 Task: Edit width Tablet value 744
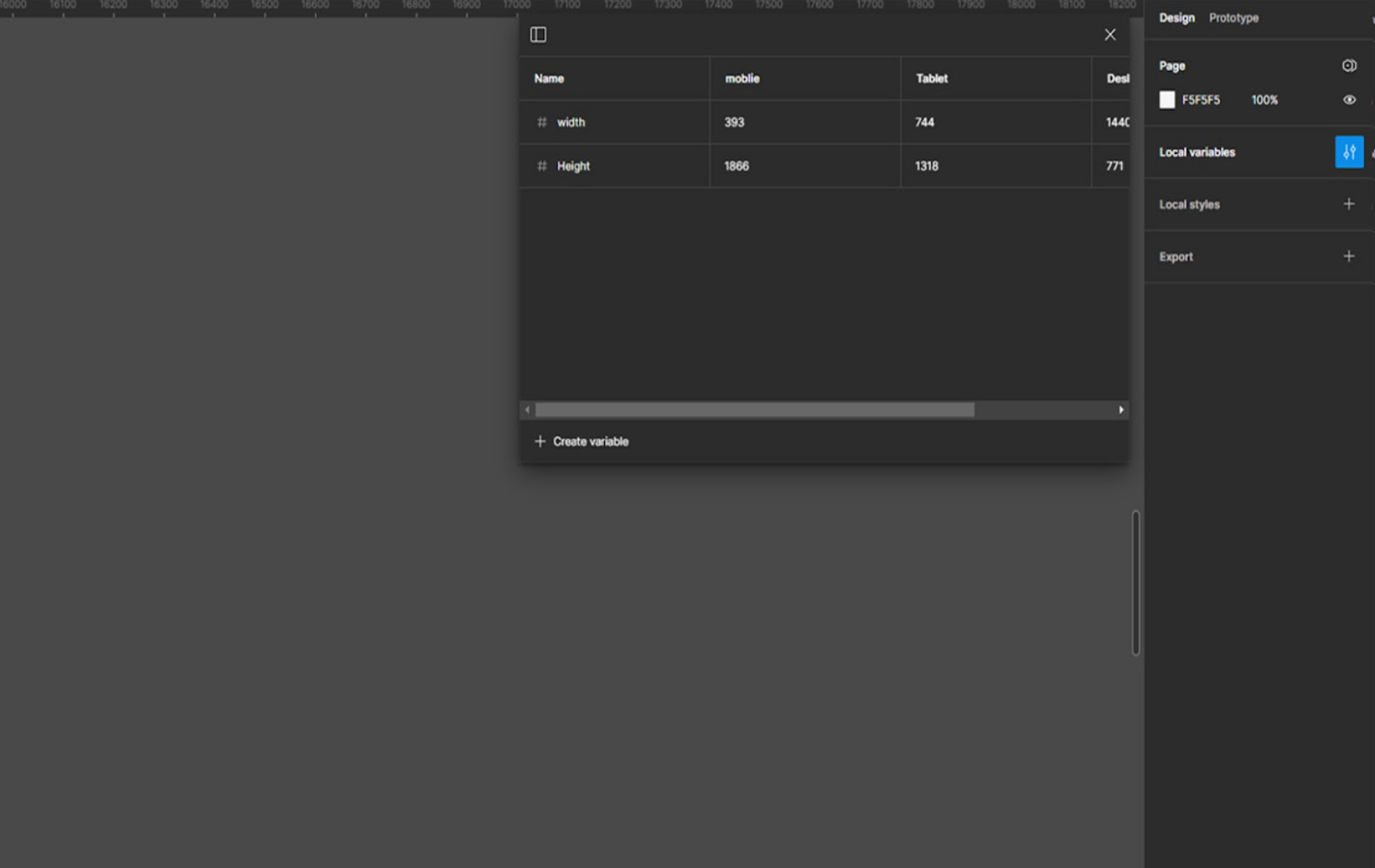996,122
